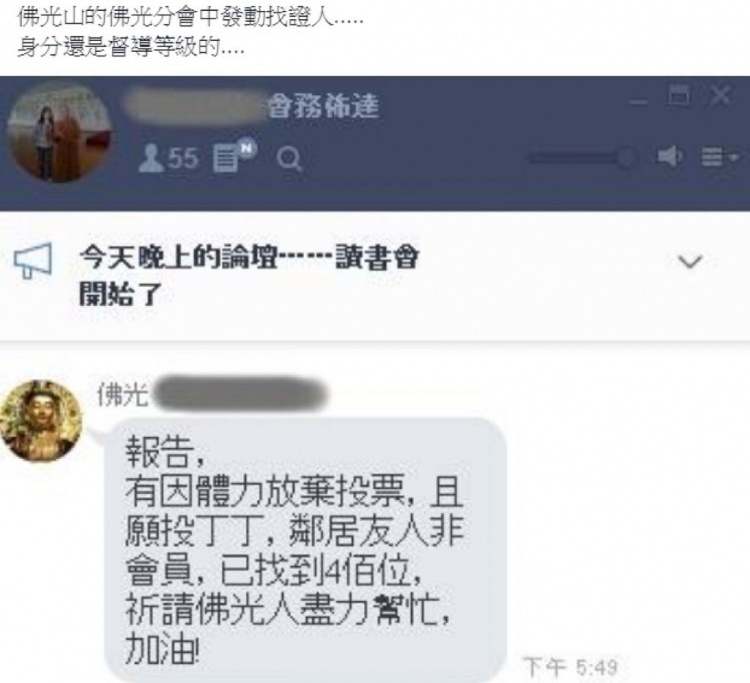Click the sender name beginning with 佛光

212,395
